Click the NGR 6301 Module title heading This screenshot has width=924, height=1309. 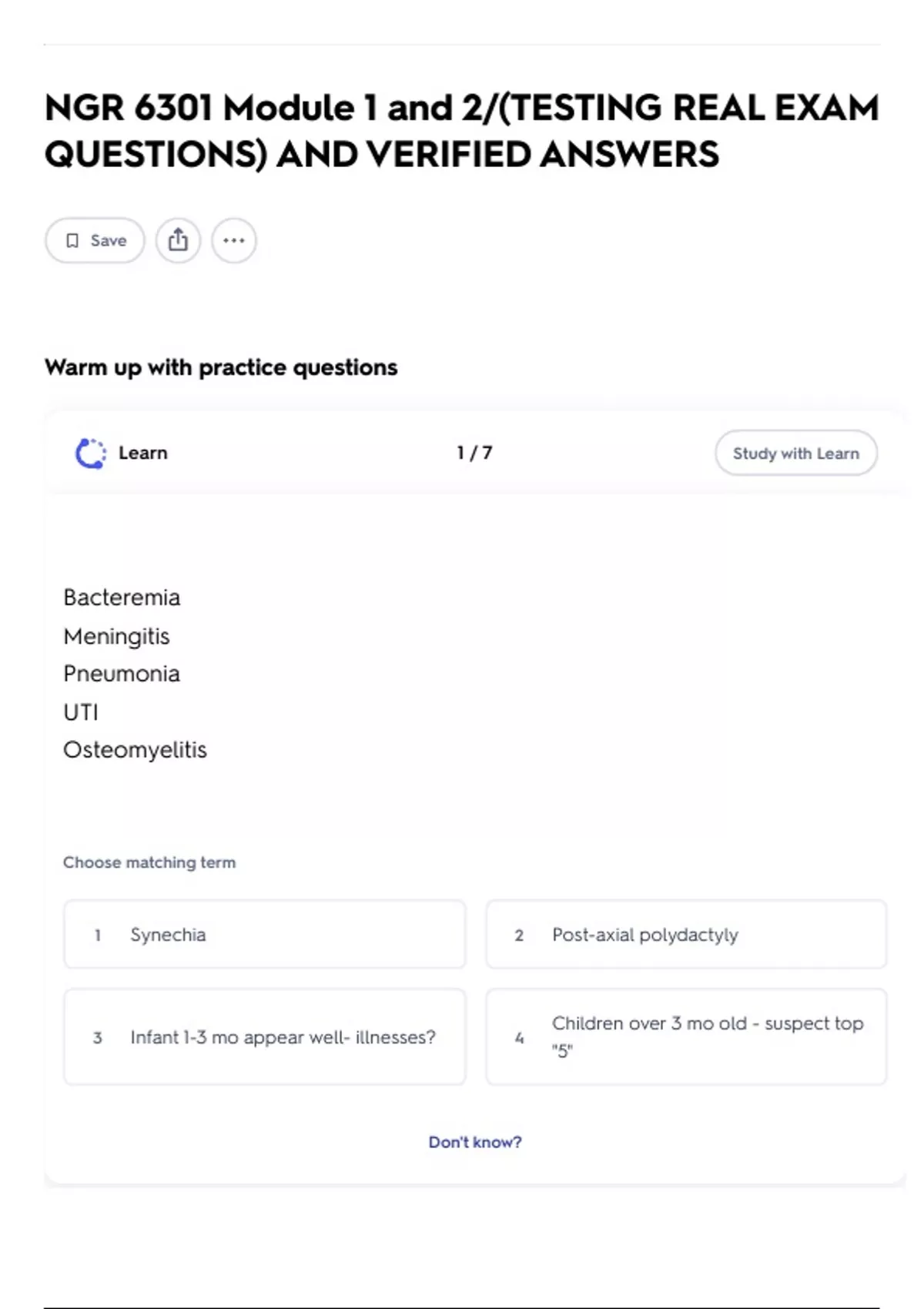click(x=461, y=131)
